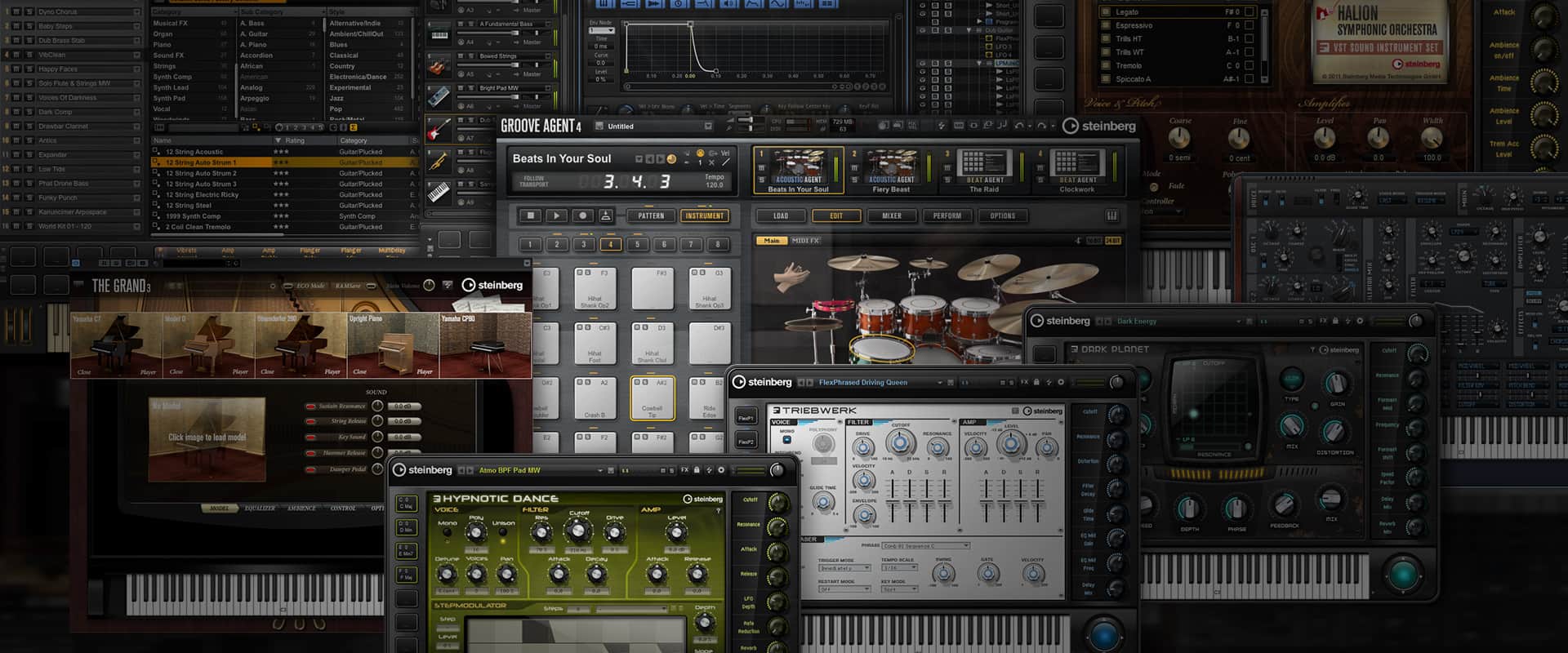The image size is (1568, 653).
Task: Click the Type button in Dark Planet
Action: coord(1292,380)
